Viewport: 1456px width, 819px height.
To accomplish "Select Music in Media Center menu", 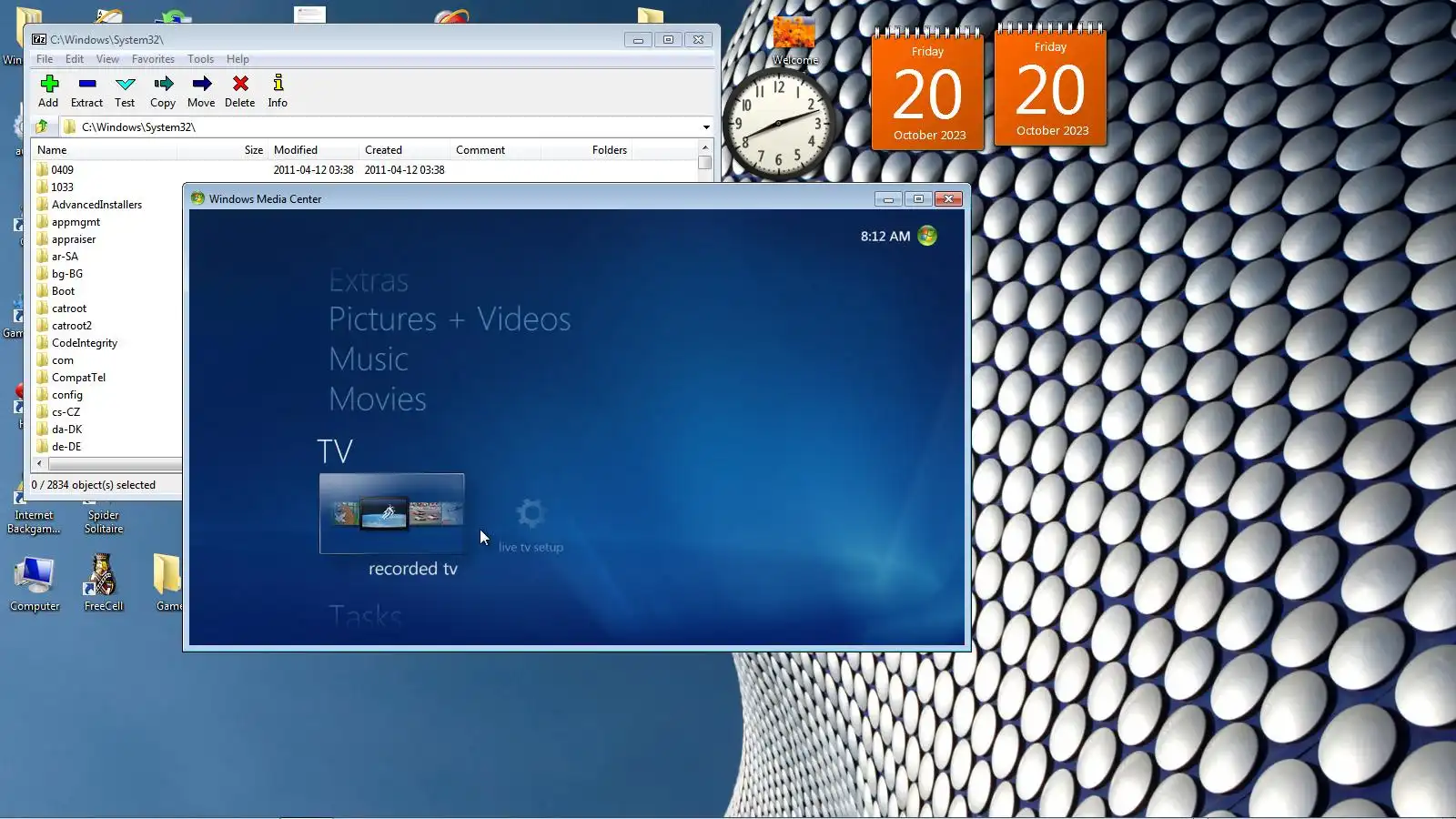I will [369, 359].
